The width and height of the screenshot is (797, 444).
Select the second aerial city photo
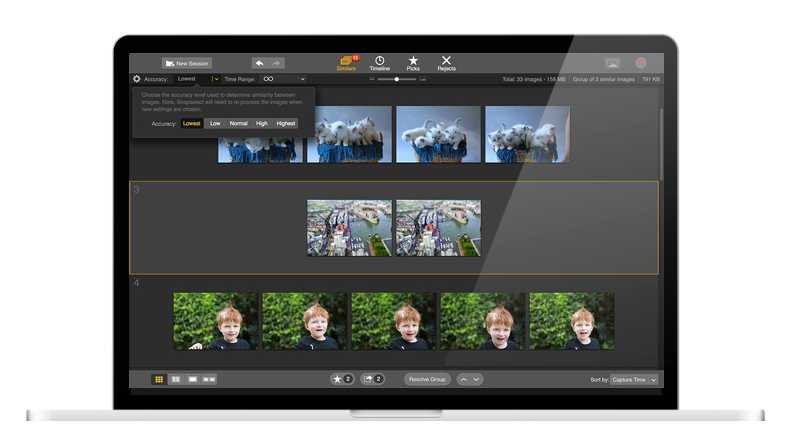(x=438, y=228)
